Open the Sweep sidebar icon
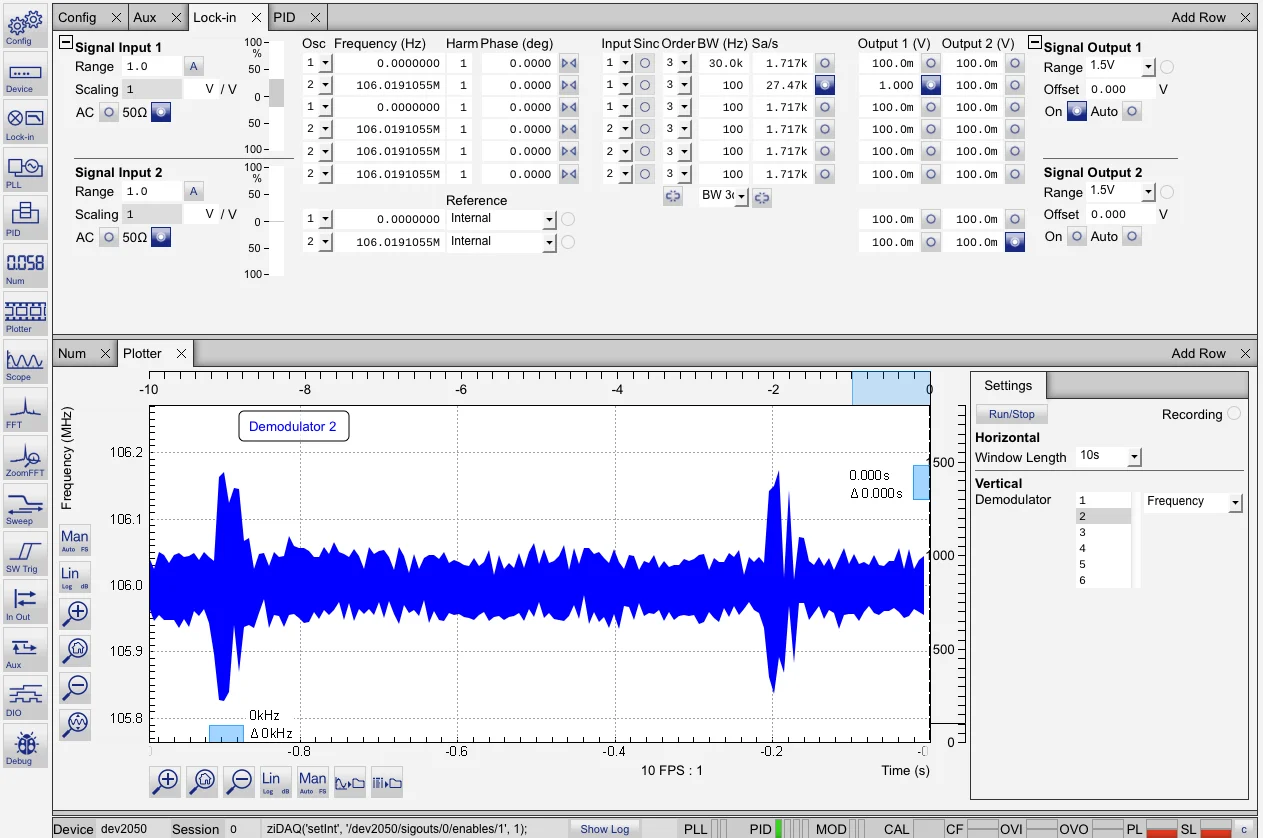 click(24, 507)
